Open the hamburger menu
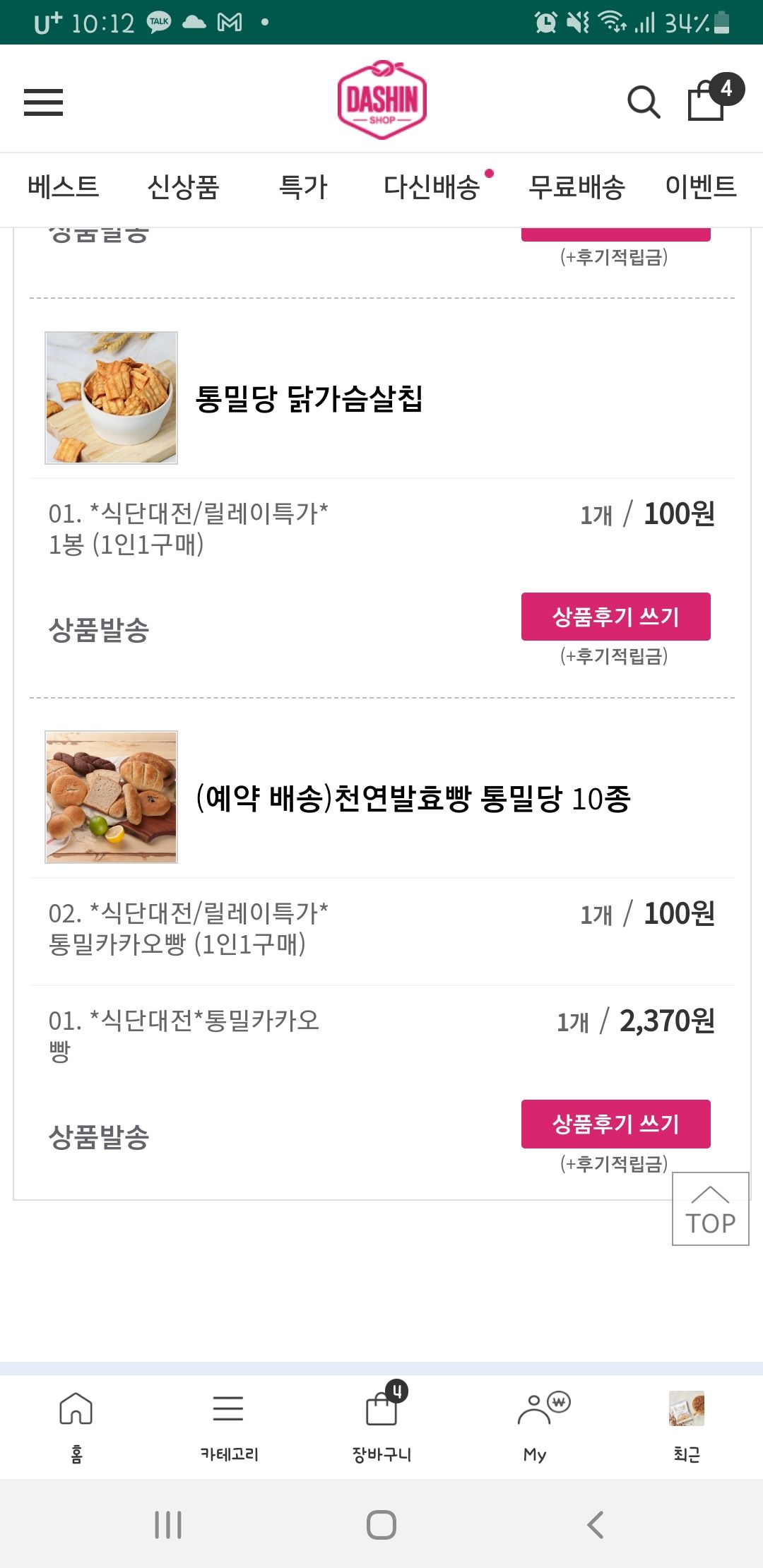This screenshot has width=763, height=1568. pos(43,102)
